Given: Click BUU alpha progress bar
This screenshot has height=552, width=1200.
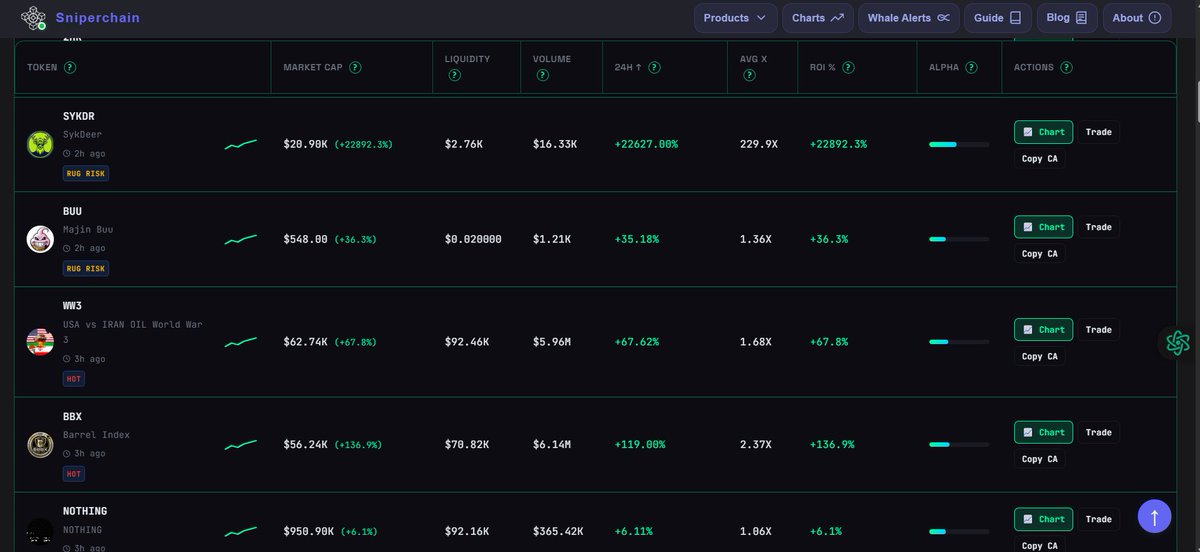Looking at the screenshot, I should 959,240.
